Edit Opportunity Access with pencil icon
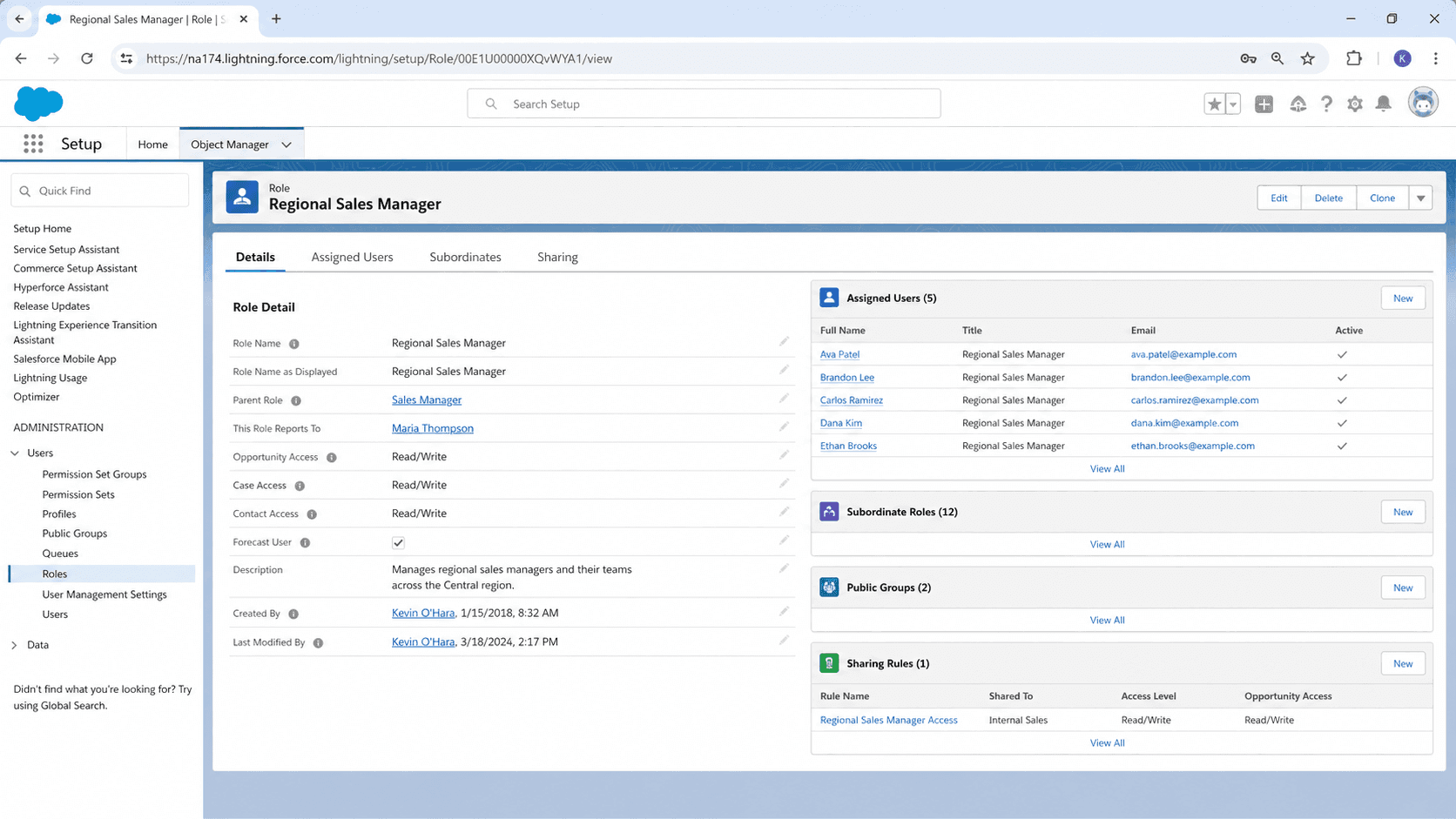Viewport: 1456px width, 819px height. 784,455
